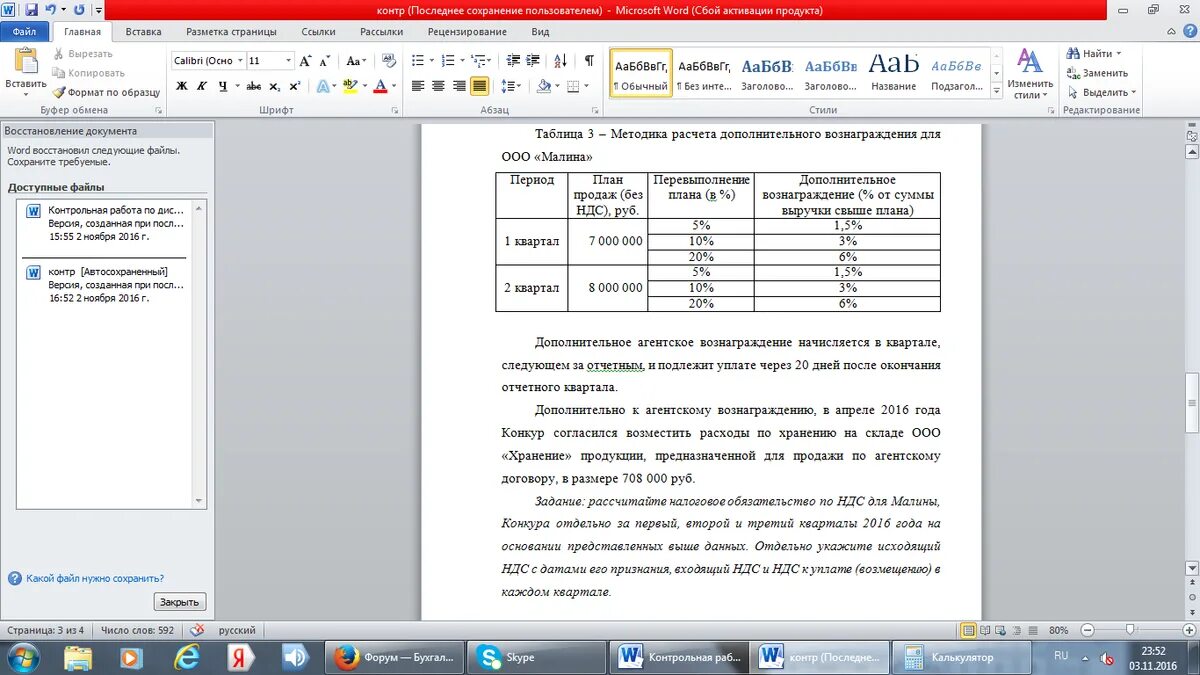Decrease paragraph indent

click(514, 61)
